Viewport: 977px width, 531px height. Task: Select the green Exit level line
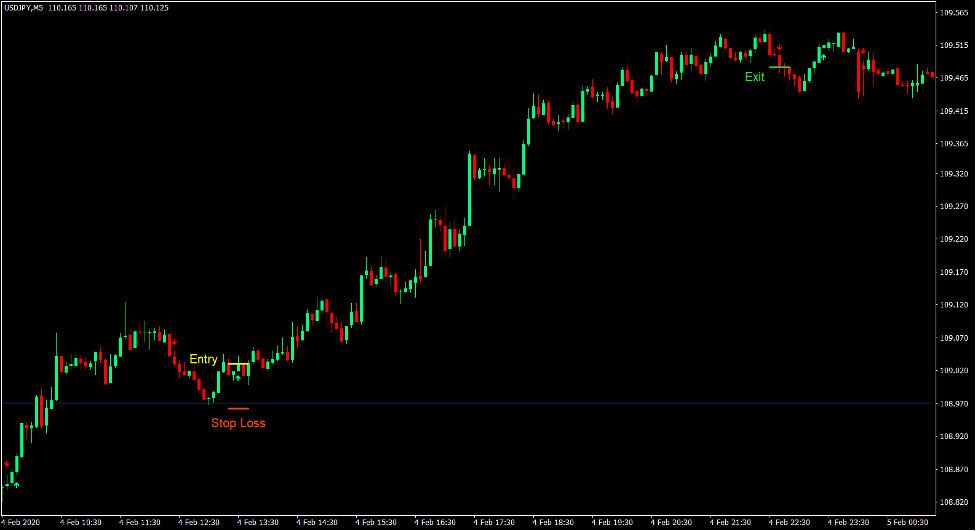click(779, 67)
